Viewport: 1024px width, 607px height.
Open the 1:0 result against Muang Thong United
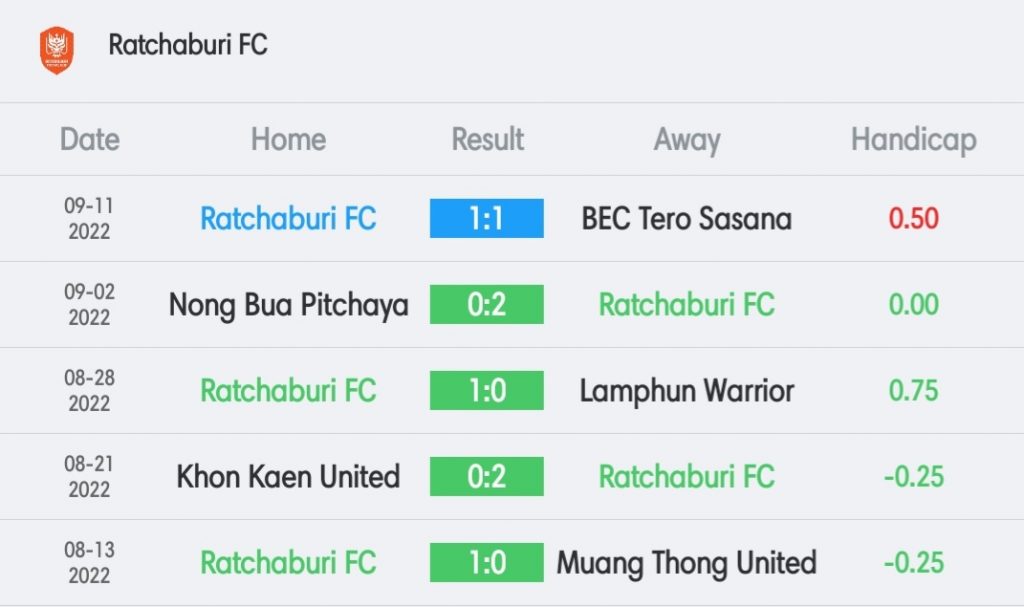(x=487, y=563)
